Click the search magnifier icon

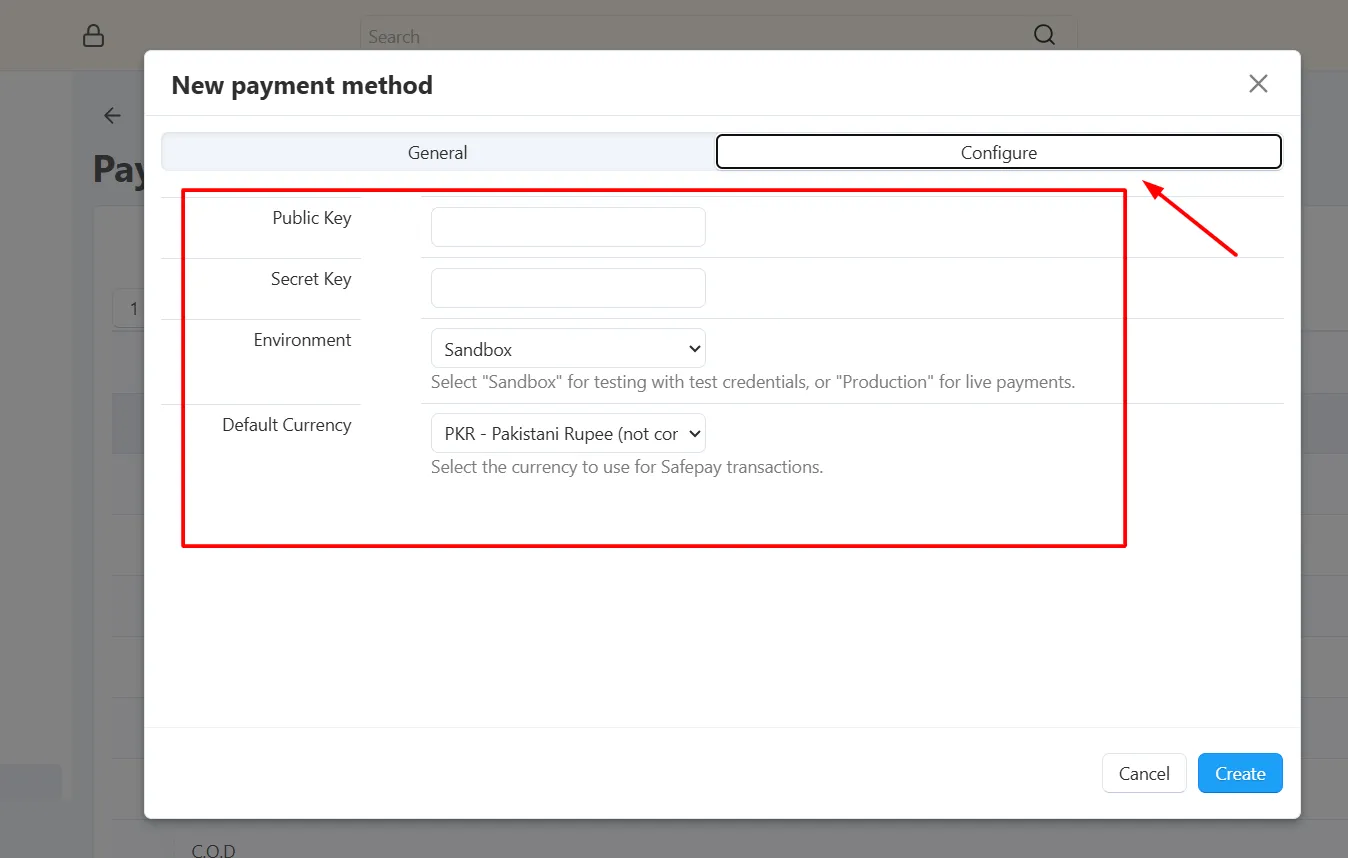coord(1044,36)
